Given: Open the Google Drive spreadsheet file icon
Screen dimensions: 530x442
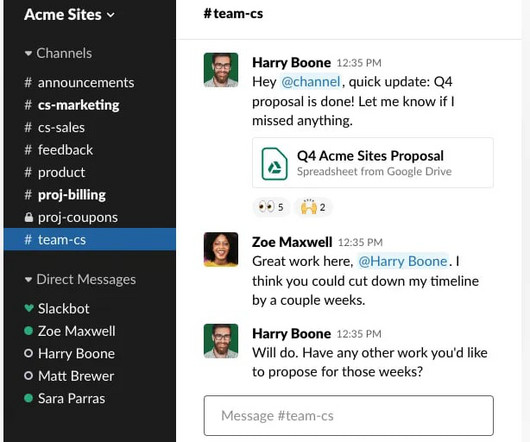Looking at the screenshot, I should (x=274, y=164).
